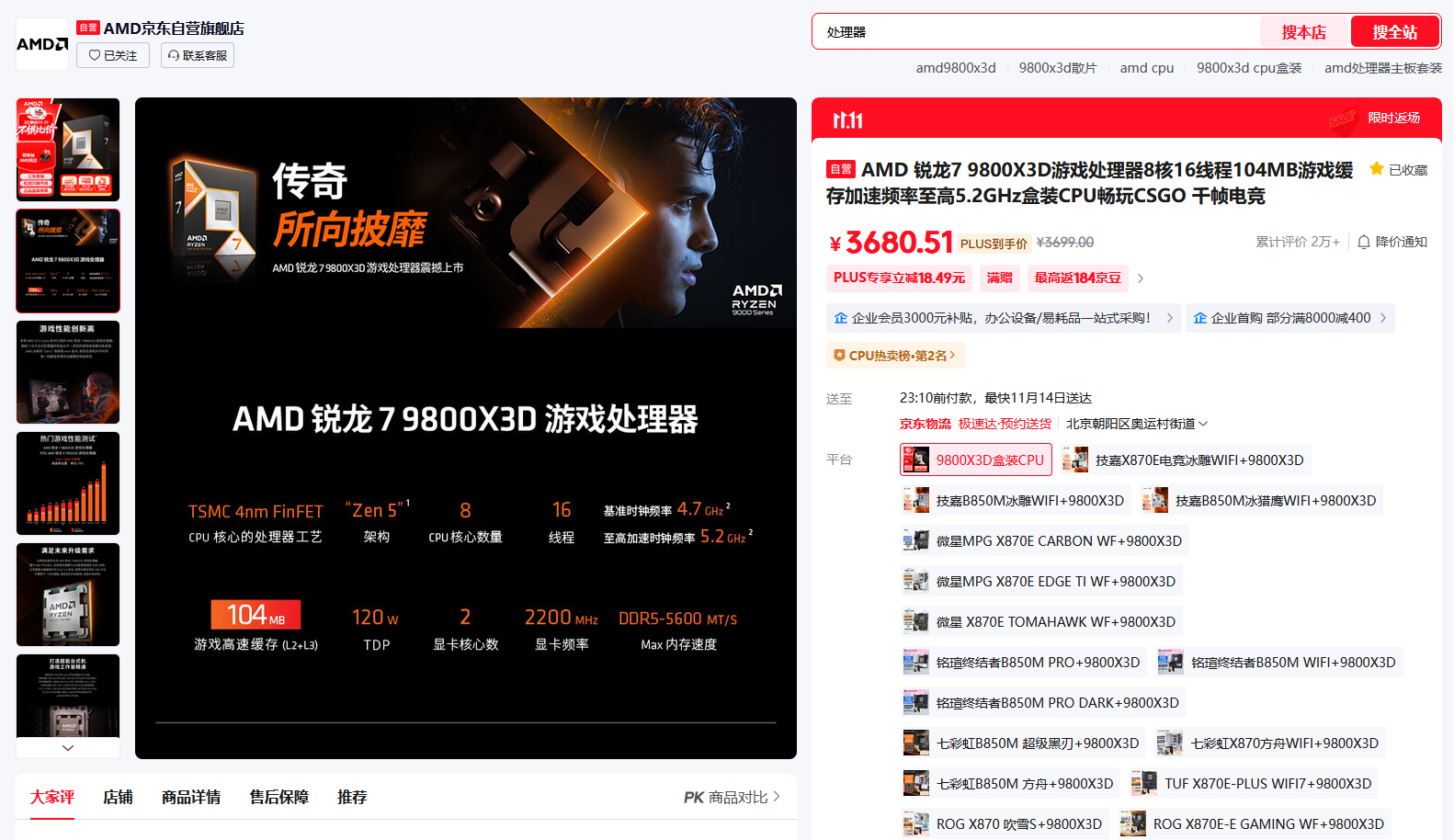The height and width of the screenshot is (840, 1454).
Task: Click the 企业会员3000元补贴 enterprise offer
Action: [x=1003, y=318]
